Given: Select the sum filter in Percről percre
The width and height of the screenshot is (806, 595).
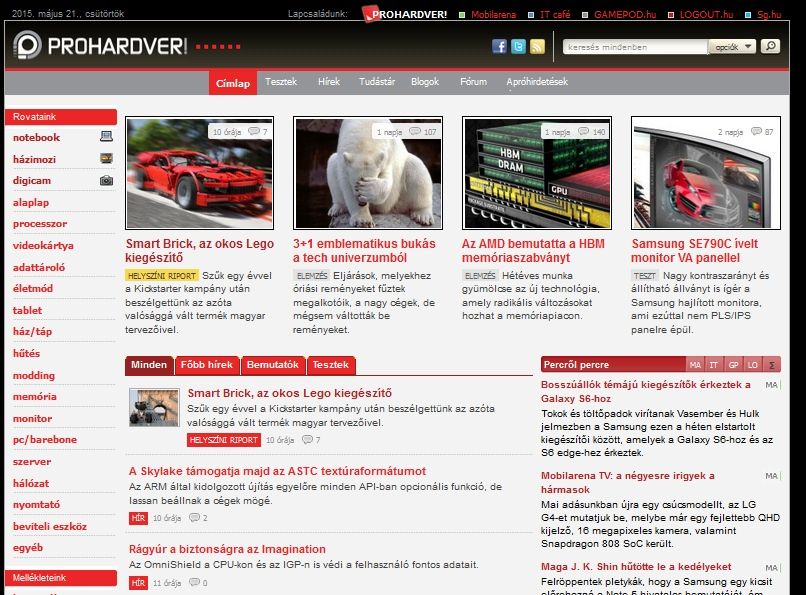Looking at the screenshot, I should (x=772, y=364).
